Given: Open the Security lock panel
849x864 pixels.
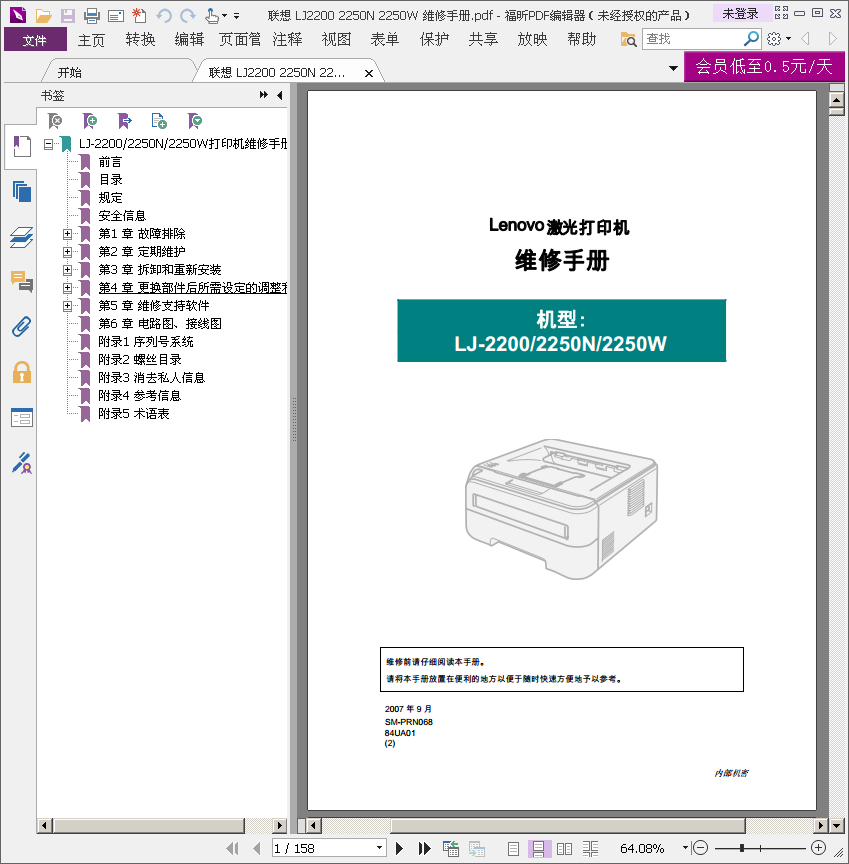Looking at the screenshot, I should [x=22, y=372].
